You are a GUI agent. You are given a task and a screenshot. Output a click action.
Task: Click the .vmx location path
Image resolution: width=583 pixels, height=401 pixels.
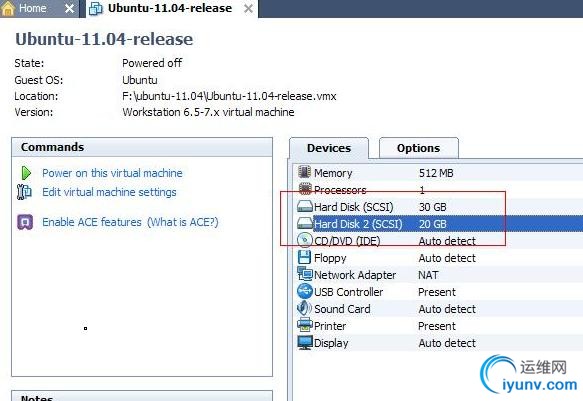[229, 96]
